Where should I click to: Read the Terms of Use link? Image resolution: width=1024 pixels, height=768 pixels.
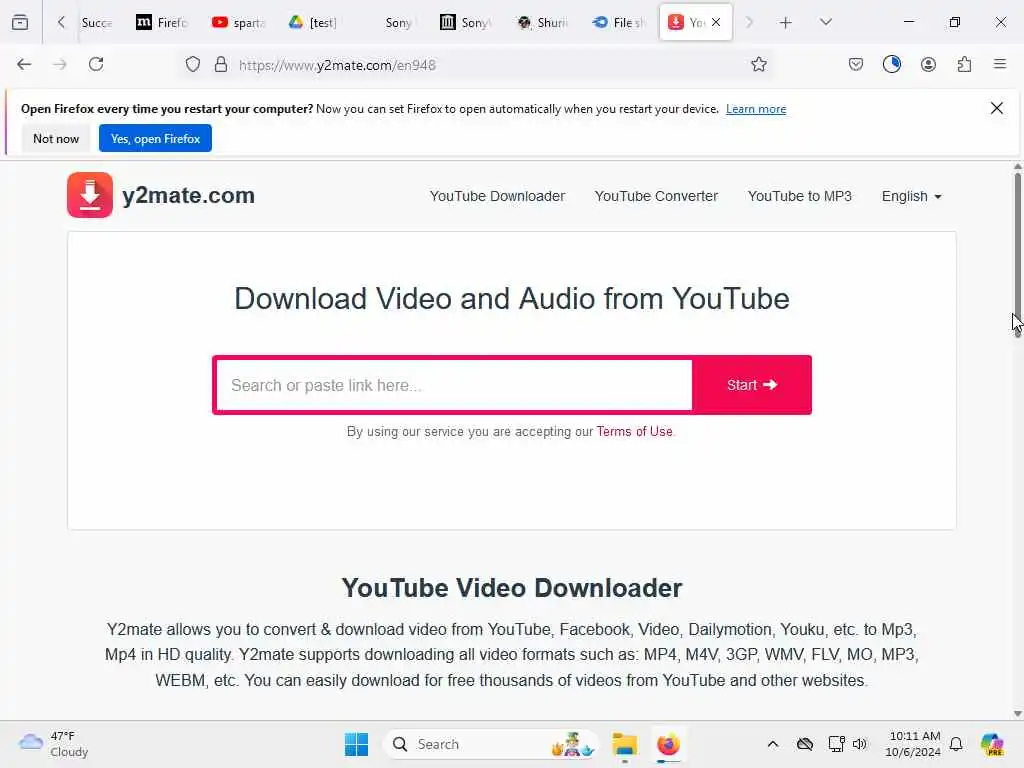(634, 432)
